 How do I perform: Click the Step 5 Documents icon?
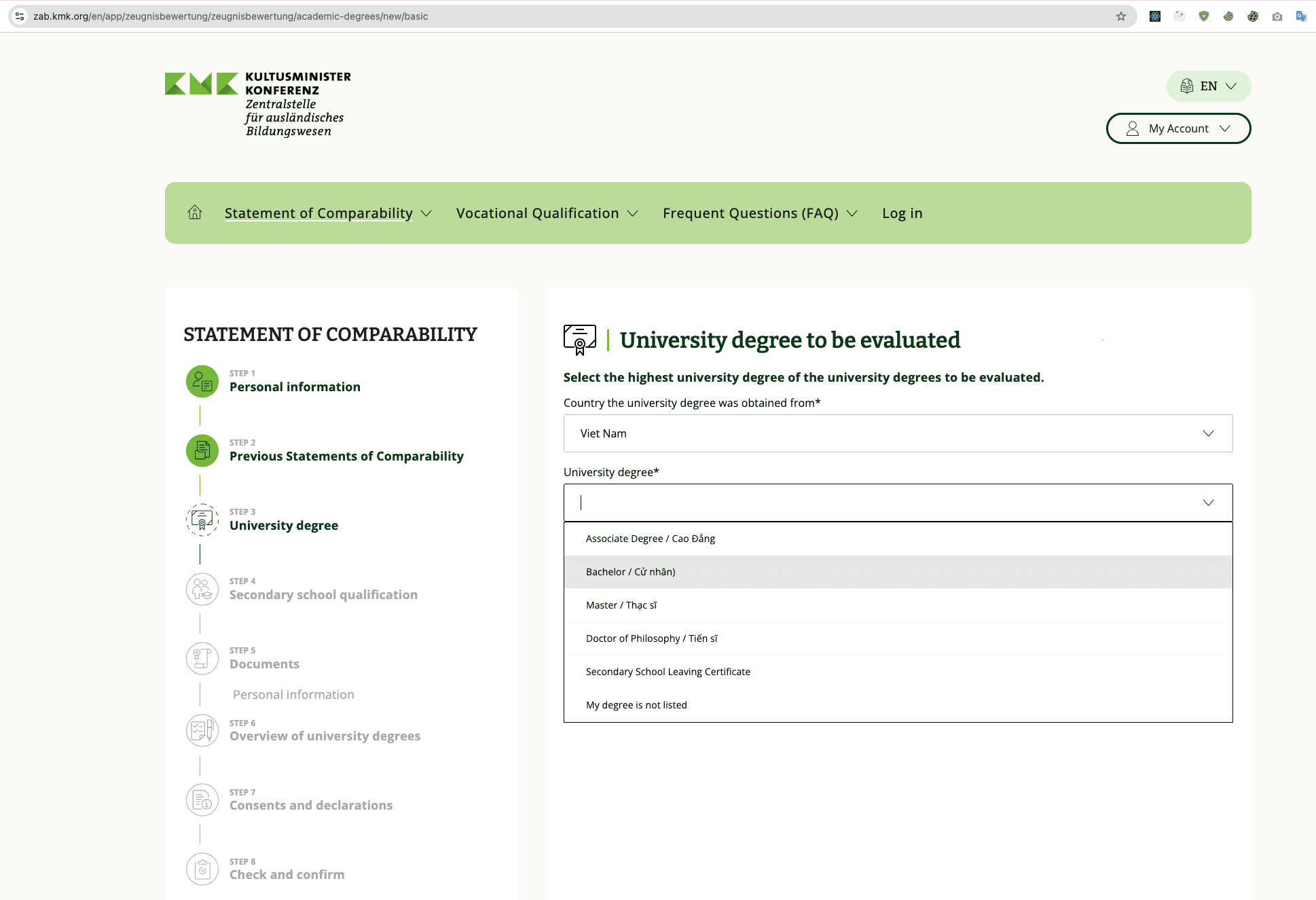coord(202,659)
